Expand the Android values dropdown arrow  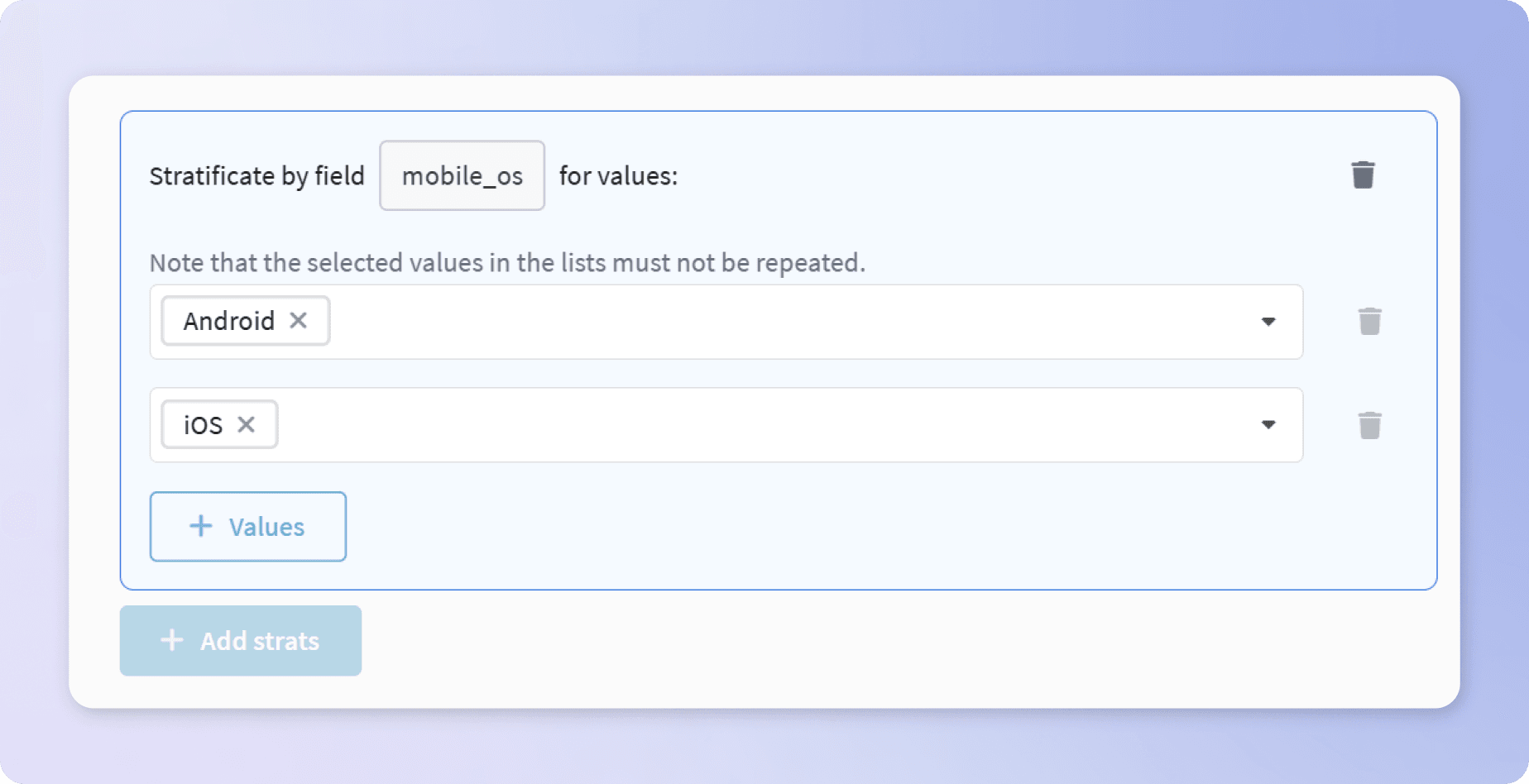pos(1268,322)
